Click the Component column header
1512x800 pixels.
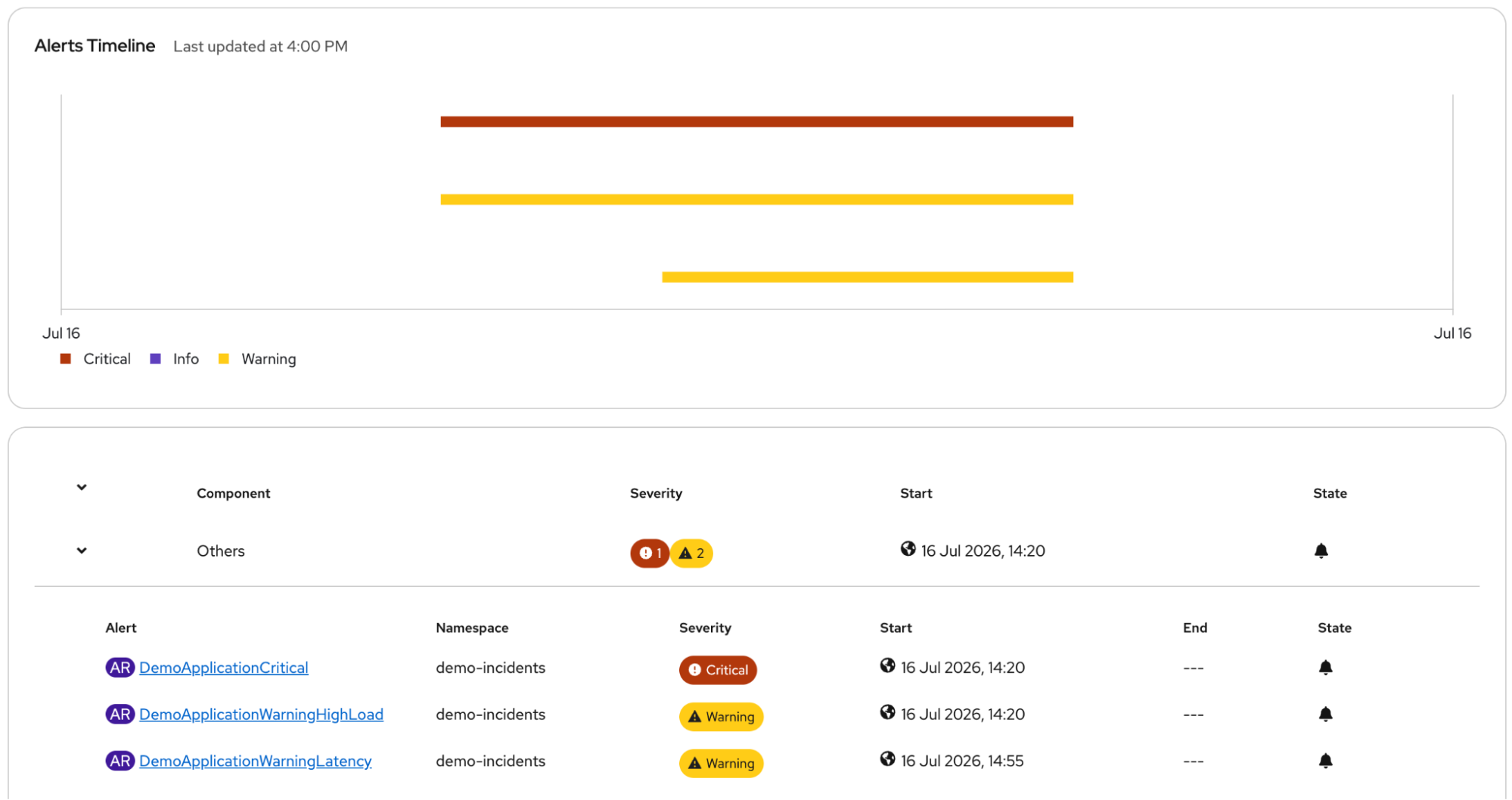tap(234, 494)
